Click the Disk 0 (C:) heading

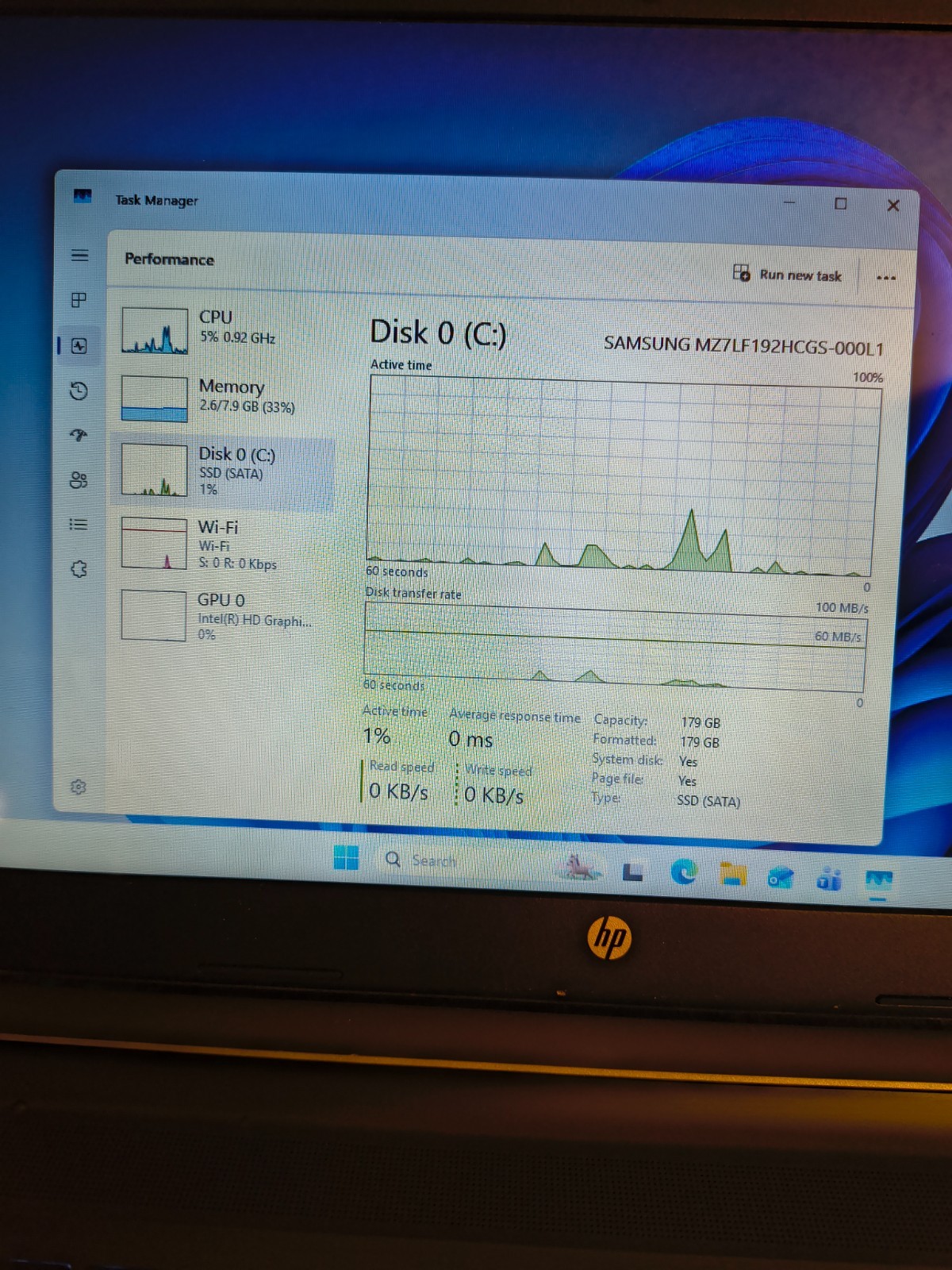(438, 333)
